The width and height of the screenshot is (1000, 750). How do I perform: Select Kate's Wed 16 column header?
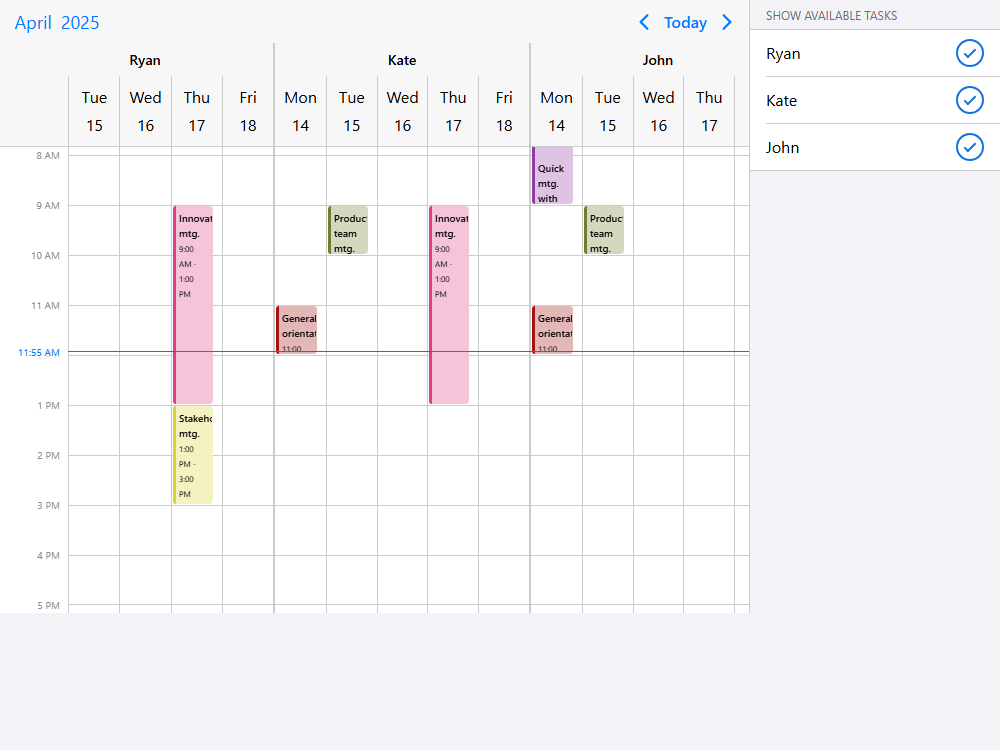pyautogui.click(x=402, y=112)
